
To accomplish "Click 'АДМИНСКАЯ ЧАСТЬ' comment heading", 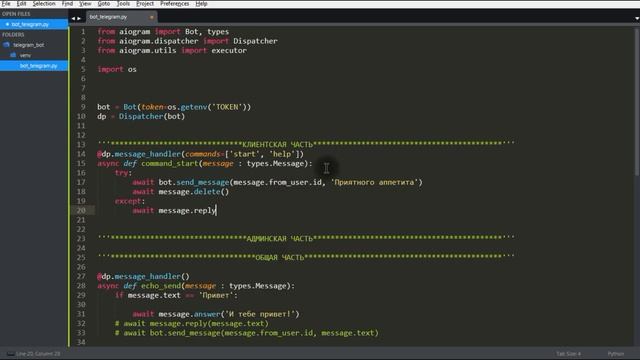I will point(279,239).
